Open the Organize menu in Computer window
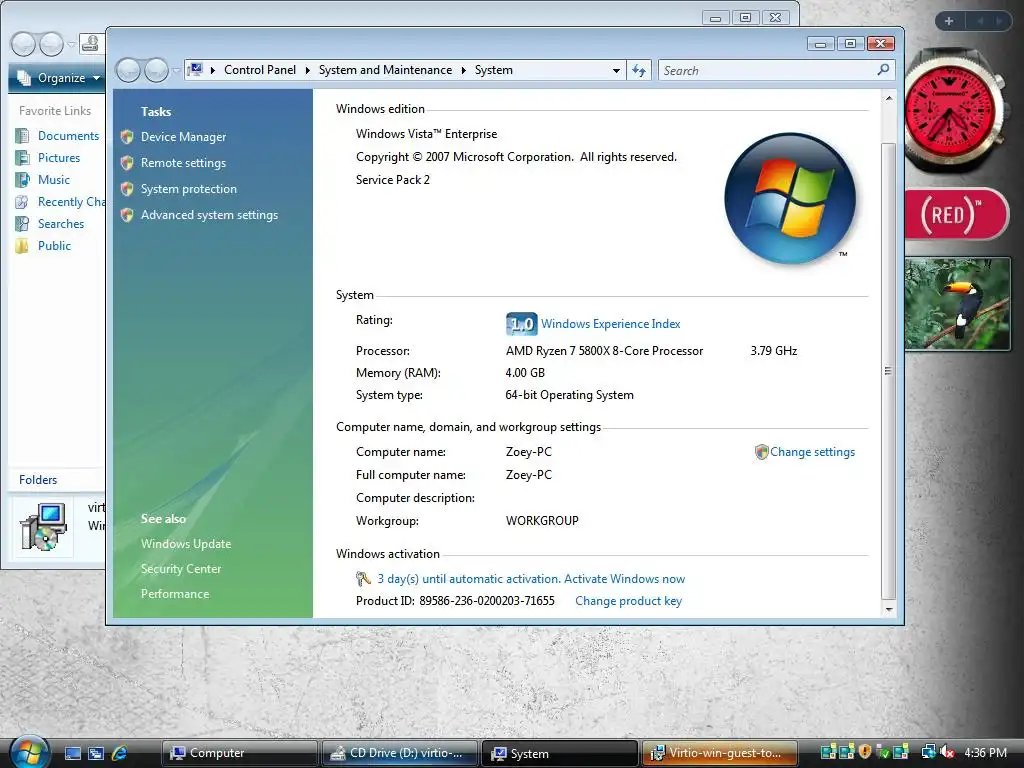The height and width of the screenshot is (768, 1024). coord(60,78)
